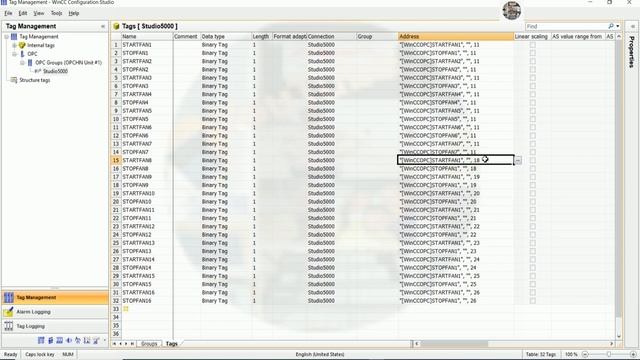Toggle linear scaling for STARTFAN15
640x360 pixels.
(533, 276)
